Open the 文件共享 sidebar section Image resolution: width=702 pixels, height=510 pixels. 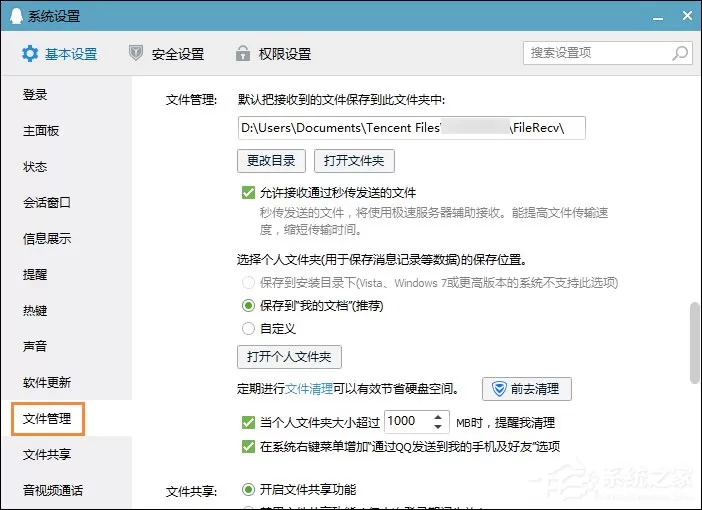click(x=47, y=454)
